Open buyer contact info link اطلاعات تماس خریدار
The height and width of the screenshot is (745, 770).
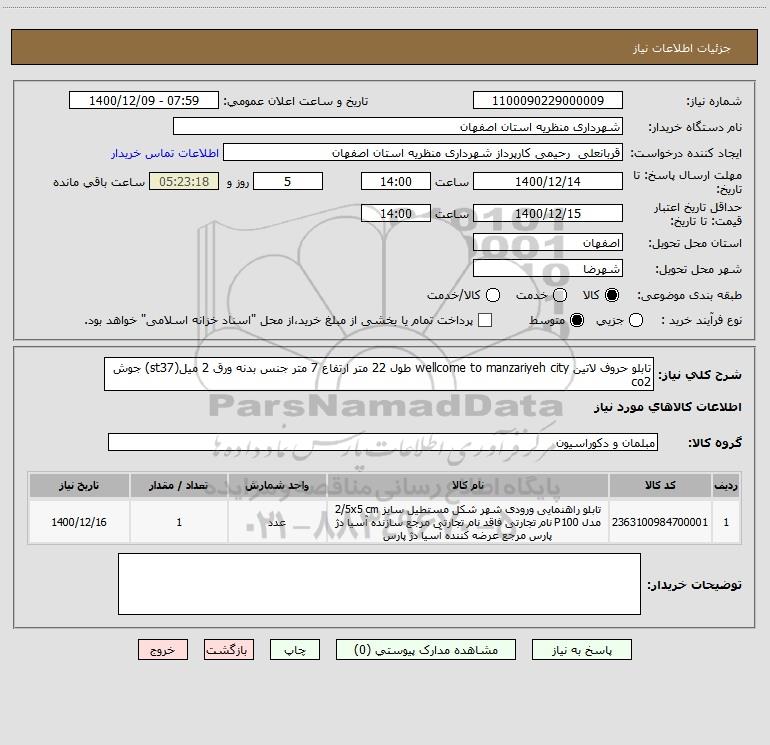point(165,153)
